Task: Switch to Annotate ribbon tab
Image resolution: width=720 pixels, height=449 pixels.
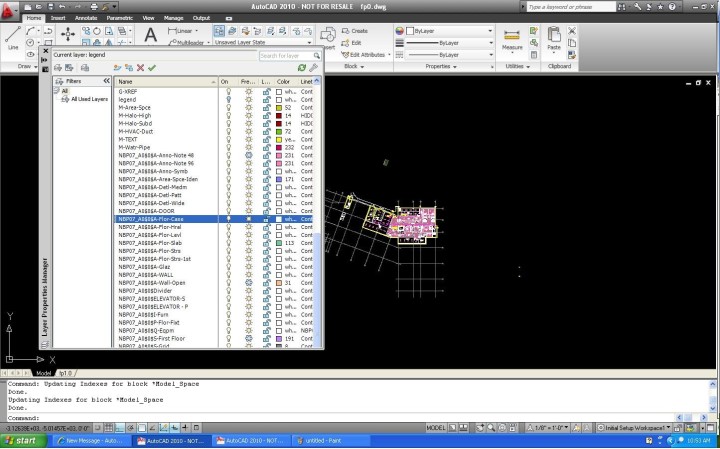Action: [86, 18]
